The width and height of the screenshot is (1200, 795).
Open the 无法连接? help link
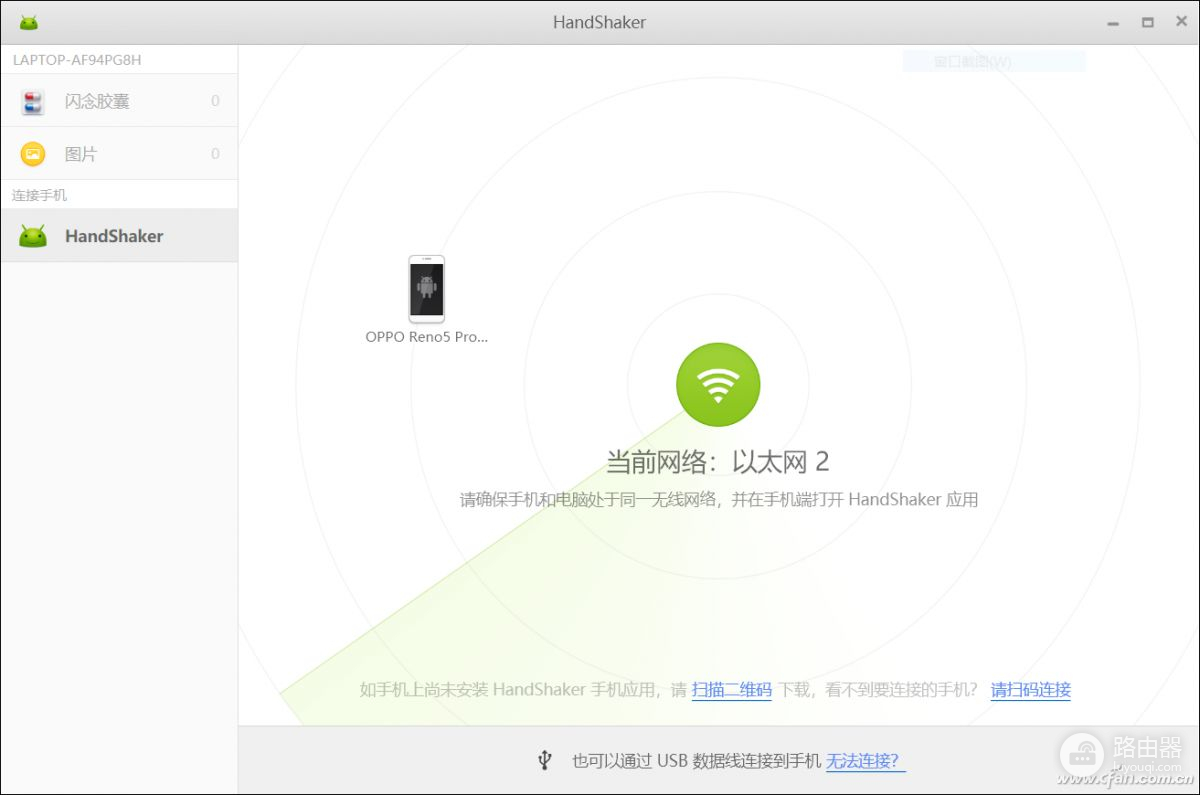click(865, 761)
